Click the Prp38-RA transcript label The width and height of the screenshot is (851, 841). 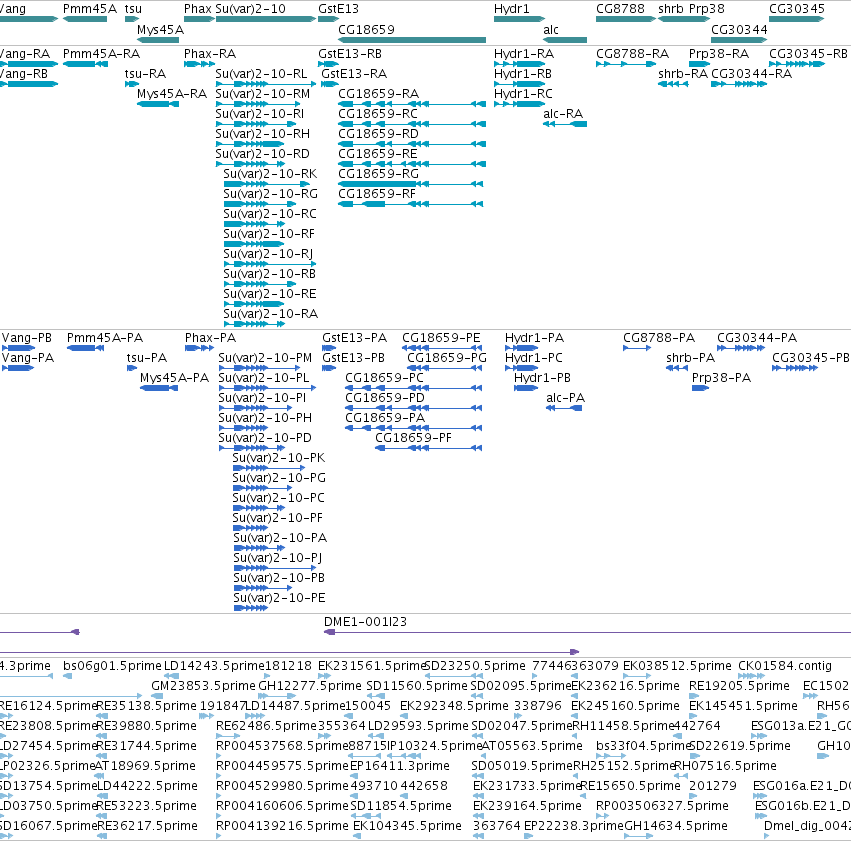[x=719, y=54]
